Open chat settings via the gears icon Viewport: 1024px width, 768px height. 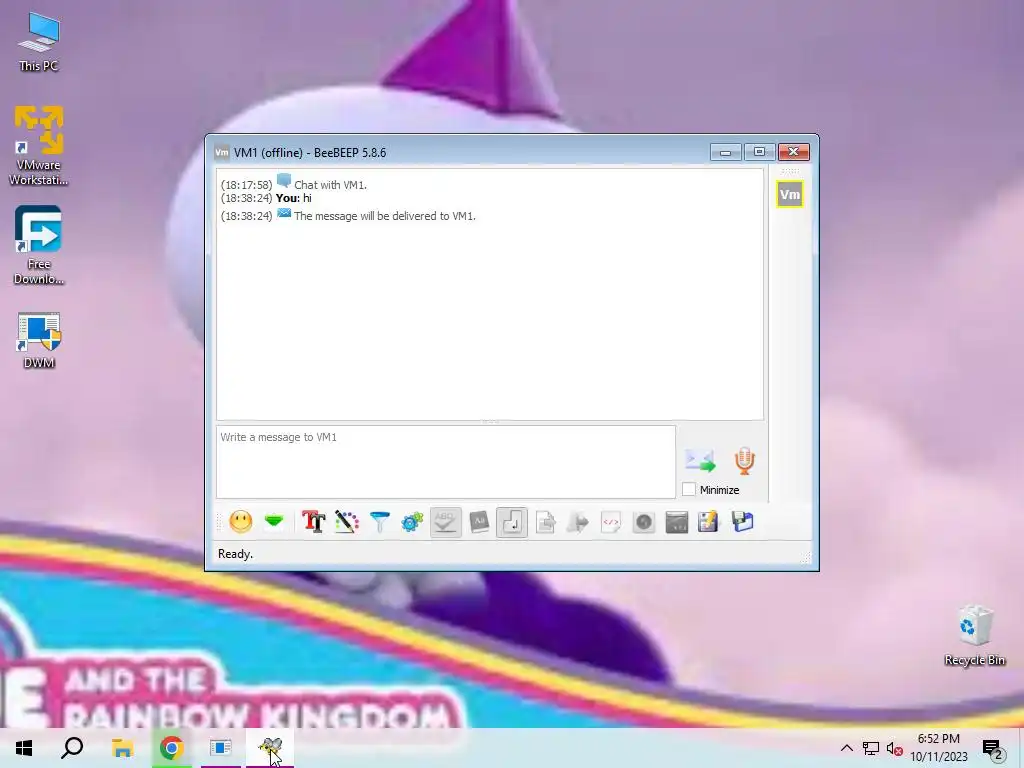pos(412,522)
